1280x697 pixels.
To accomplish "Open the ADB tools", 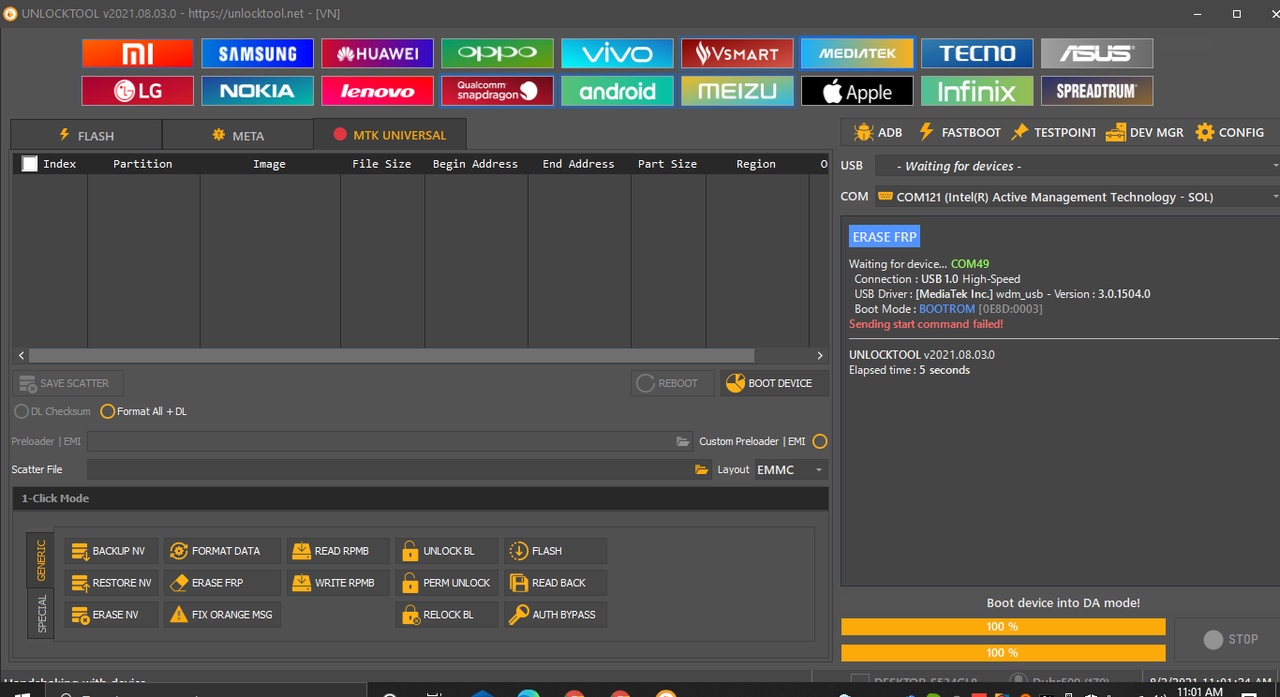I will coord(878,132).
